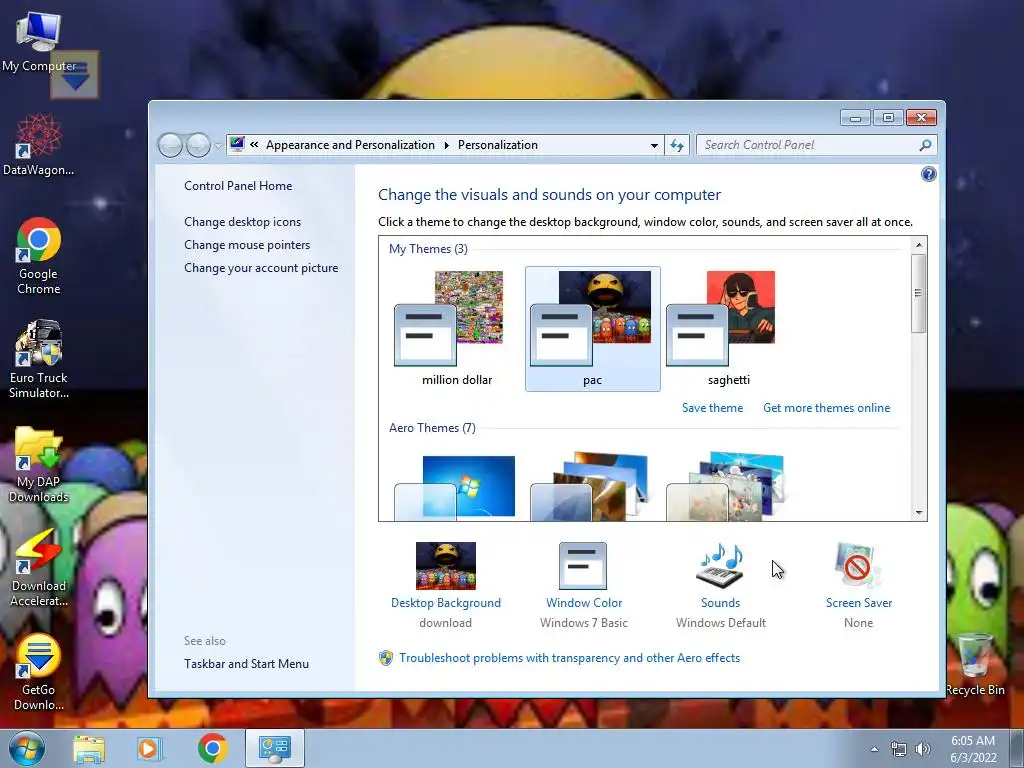Show hidden system tray icons

pos(874,749)
